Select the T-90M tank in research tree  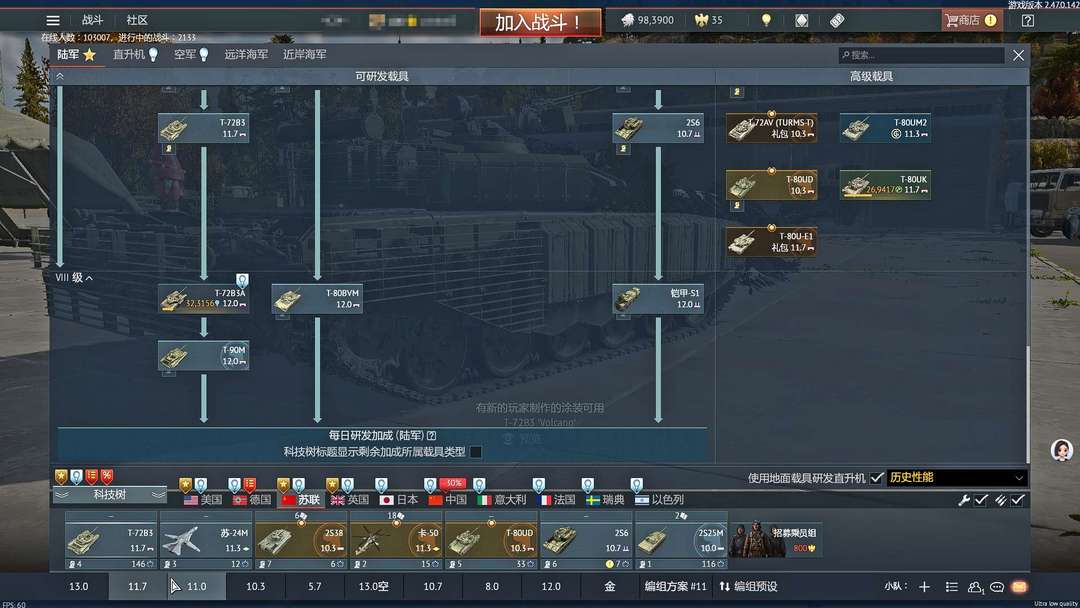click(x=203, y=355)
